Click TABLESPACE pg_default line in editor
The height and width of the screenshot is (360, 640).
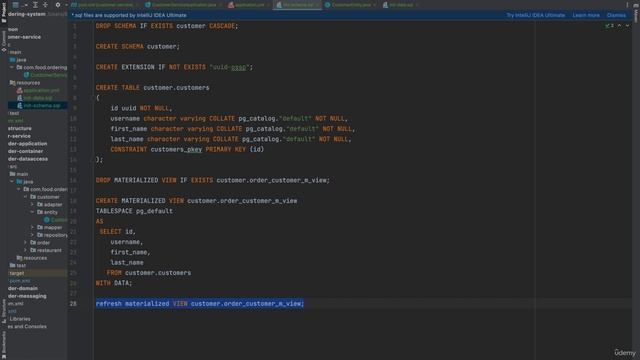pos(134,211)
